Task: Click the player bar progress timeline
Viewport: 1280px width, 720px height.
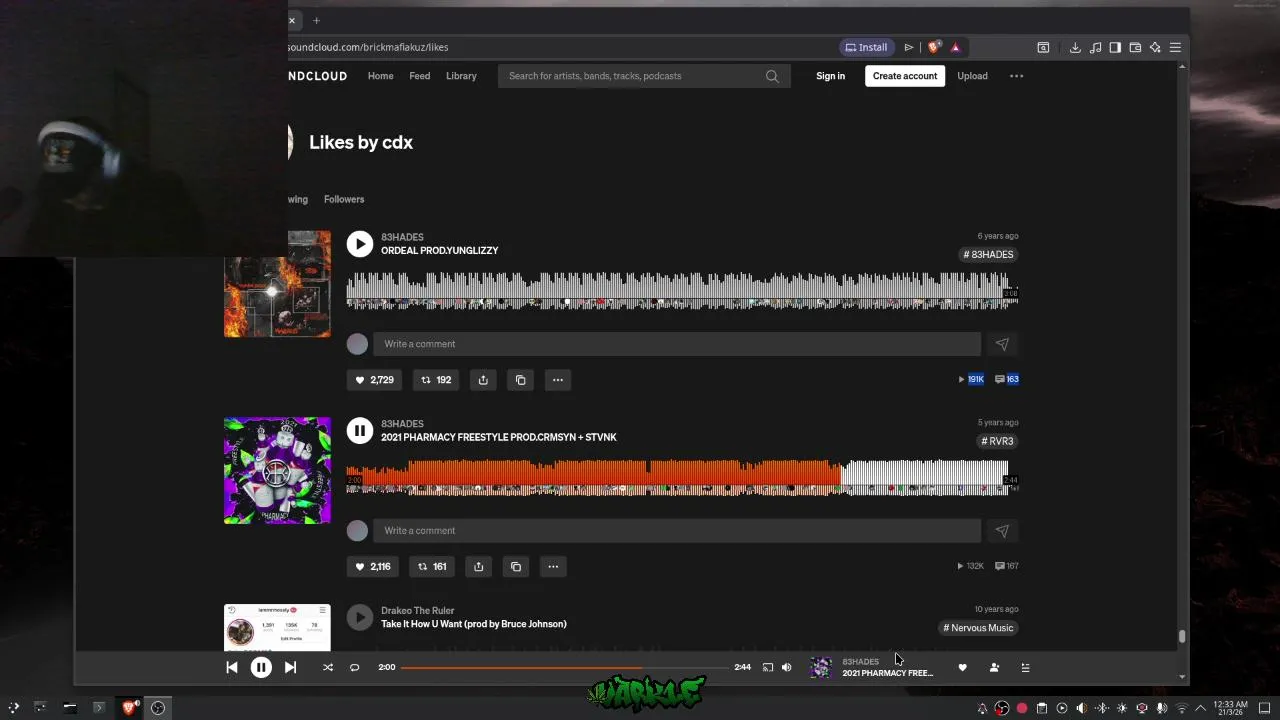Action: click(x=564, y=667)
